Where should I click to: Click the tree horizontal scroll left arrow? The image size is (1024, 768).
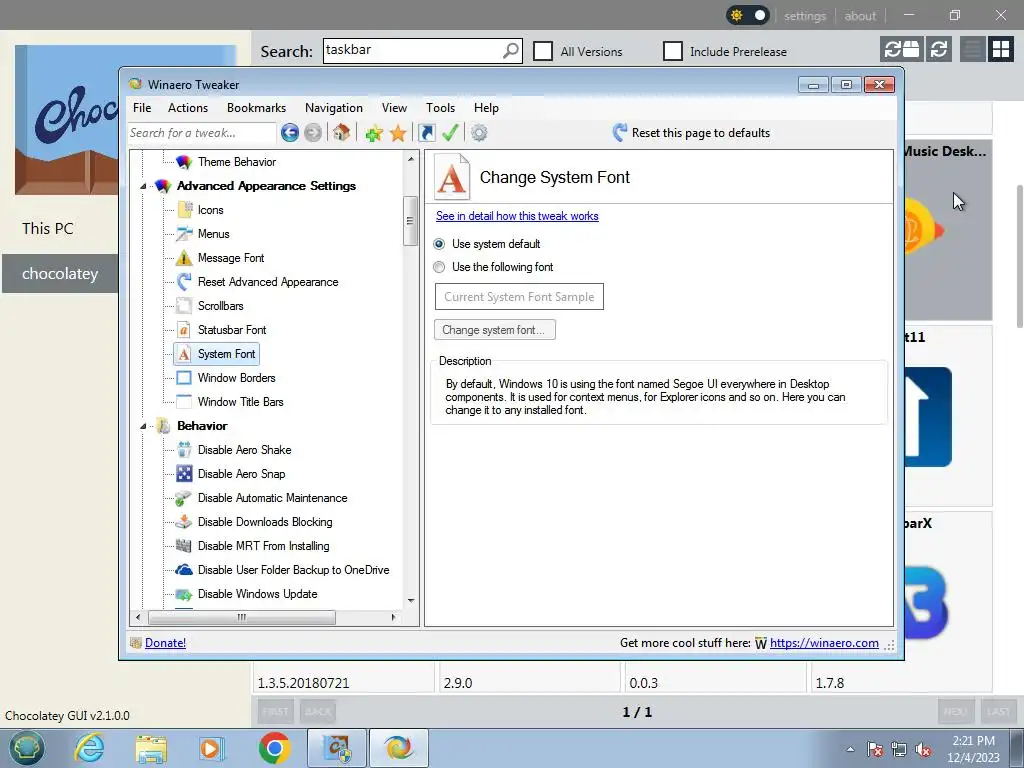[x=138, y=617]
